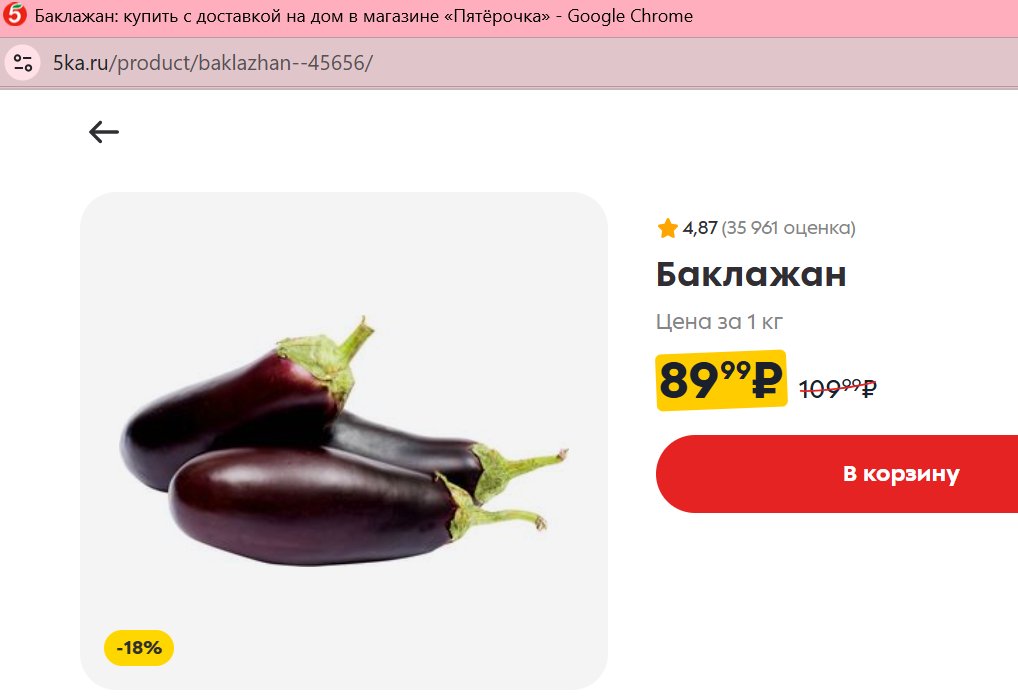The image size is (1018, 699).
Task: Click the Pyaterochka logo icon in title bar
Action: 14,14
